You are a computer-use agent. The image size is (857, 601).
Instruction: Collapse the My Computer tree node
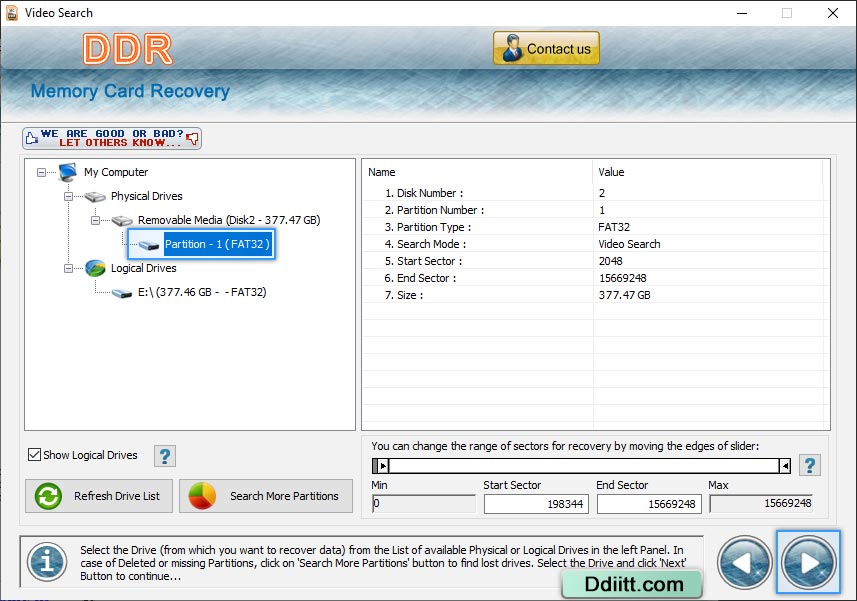tap(41, 172)
